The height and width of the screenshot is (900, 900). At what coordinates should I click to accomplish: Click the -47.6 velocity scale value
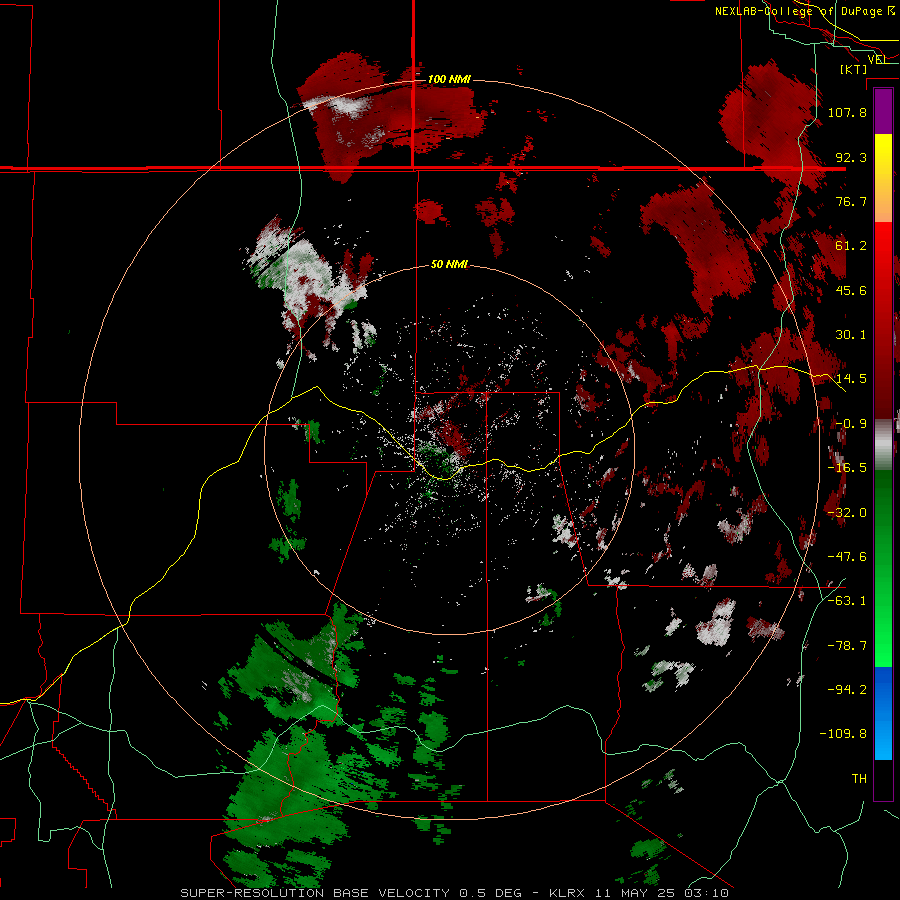coord(847,557)
